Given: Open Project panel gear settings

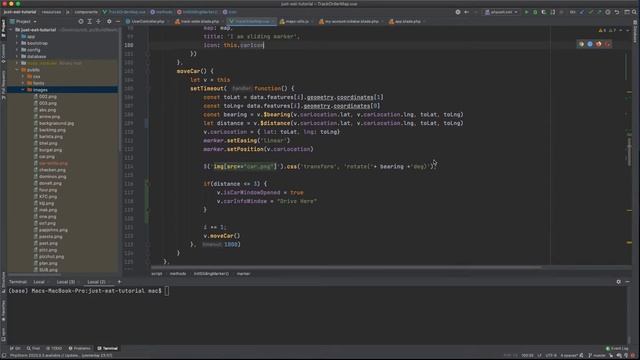Looking at the screenshot, I should (x=109, y=21).
